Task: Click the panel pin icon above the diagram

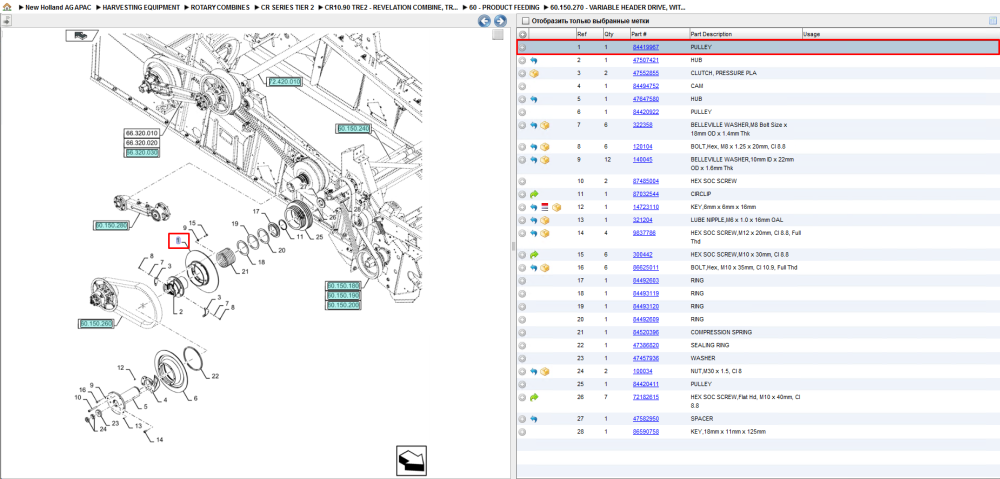Action: tap(6, 20)
